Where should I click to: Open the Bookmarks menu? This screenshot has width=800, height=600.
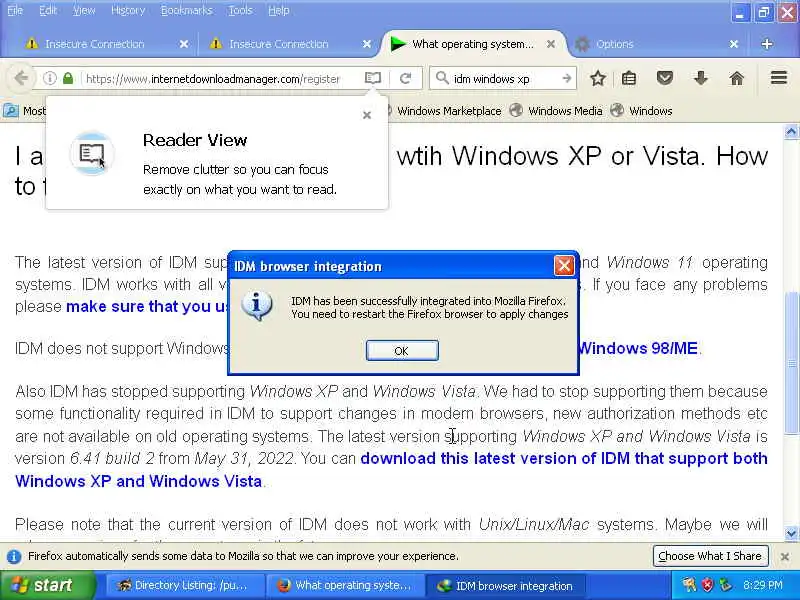pos(186,10)
